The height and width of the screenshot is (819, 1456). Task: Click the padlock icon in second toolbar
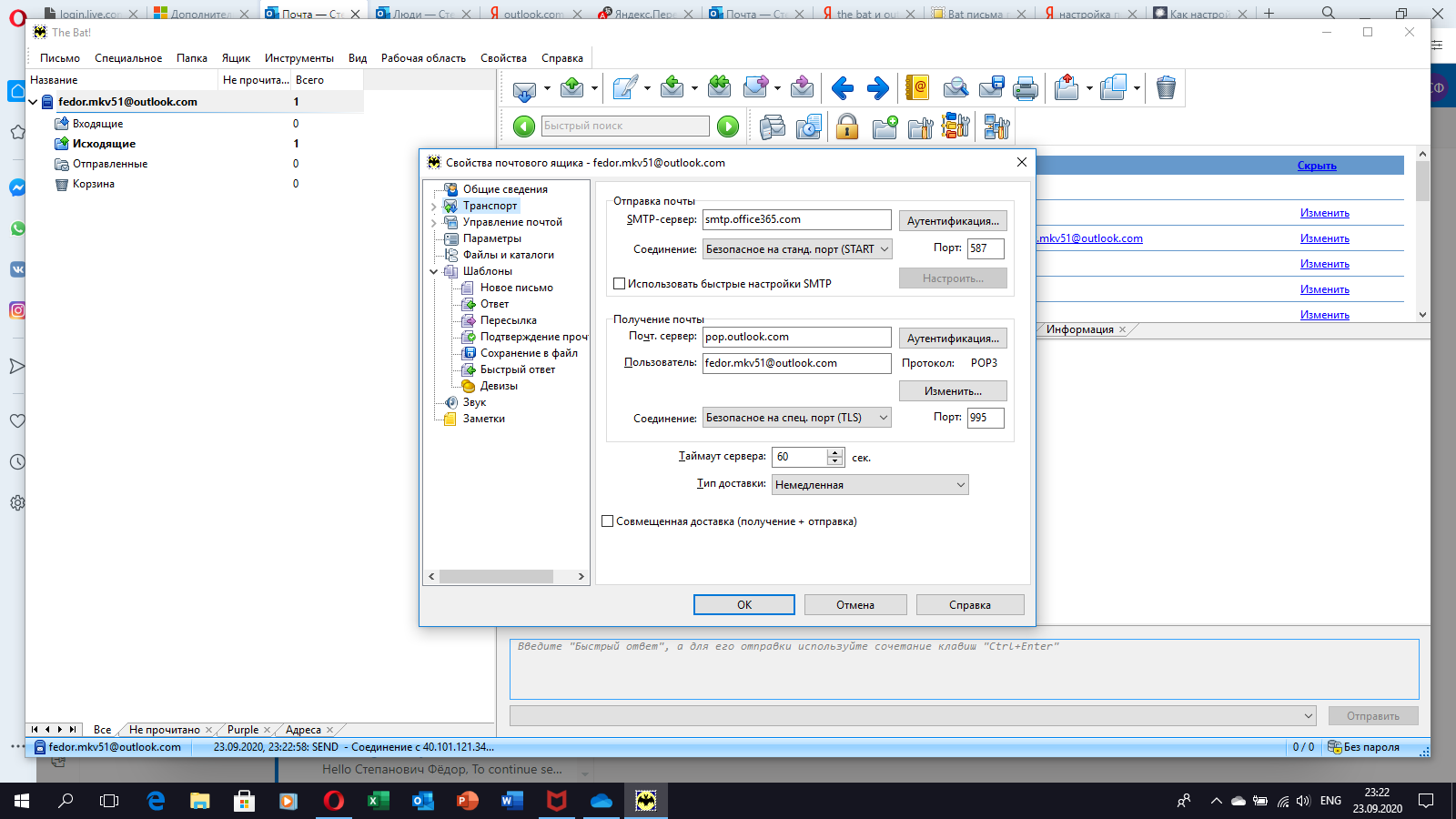pos(847,126)
